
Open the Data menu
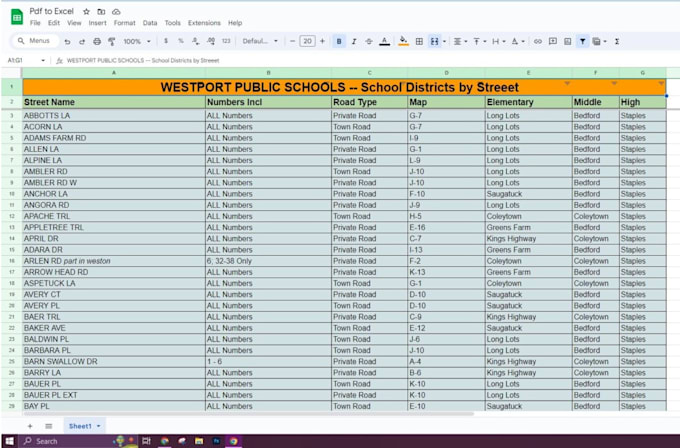point(150,23)
